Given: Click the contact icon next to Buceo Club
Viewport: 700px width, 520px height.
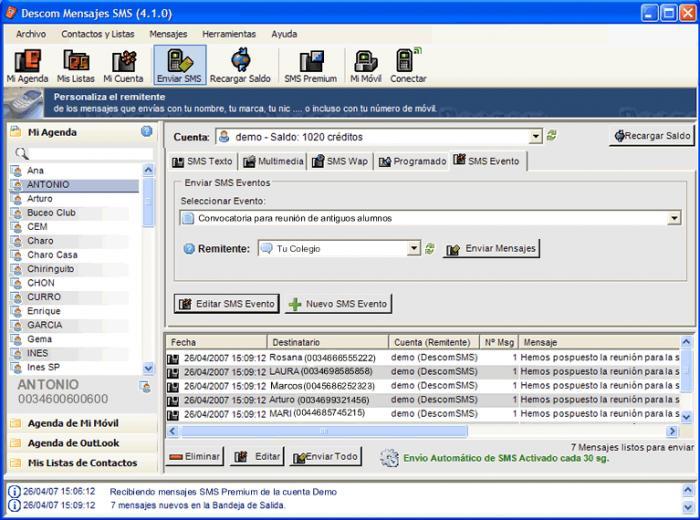Looking at the screenshot, I should click(17, 213).
